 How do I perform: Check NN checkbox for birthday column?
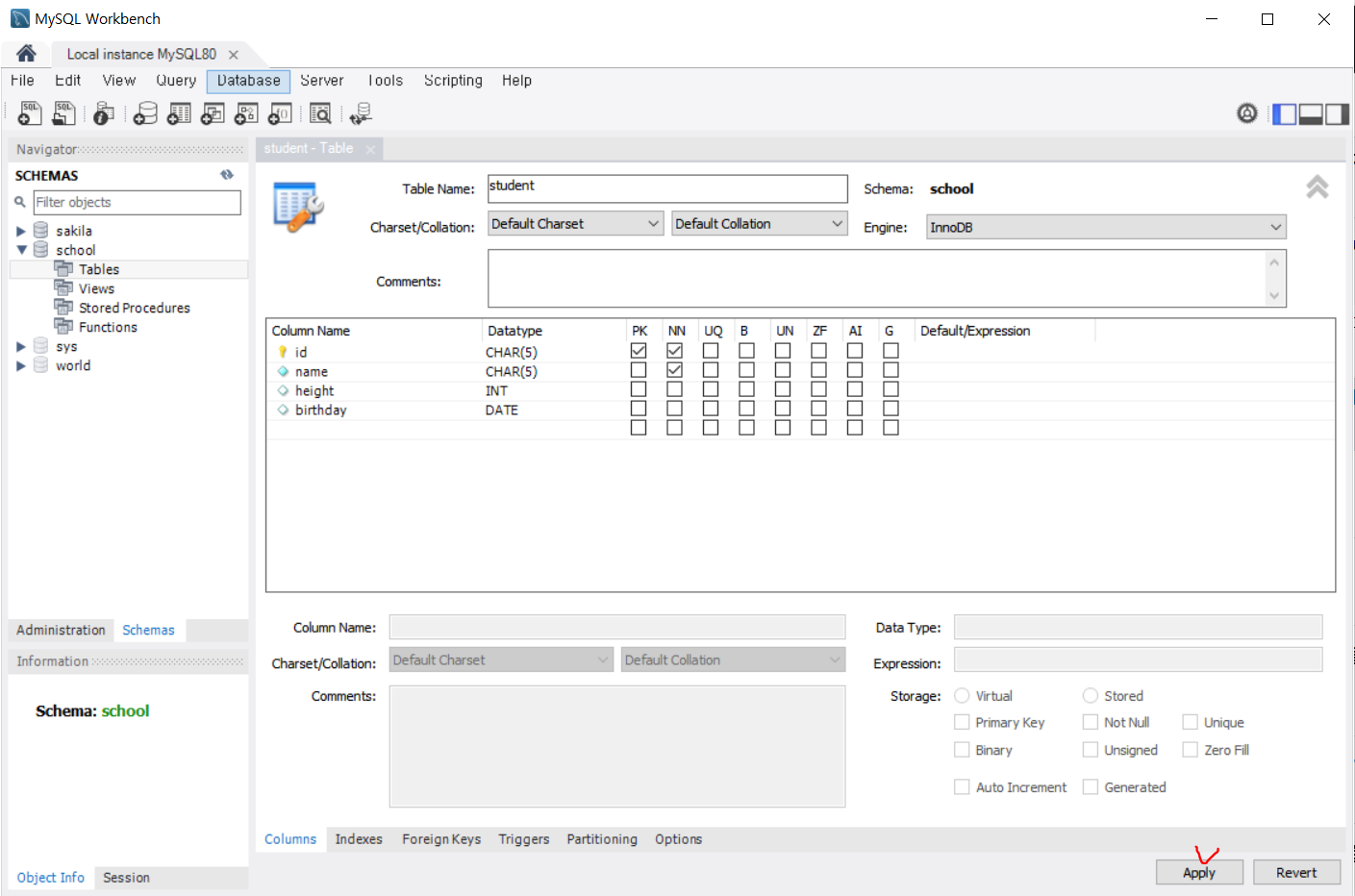click(x=674, y=409)
